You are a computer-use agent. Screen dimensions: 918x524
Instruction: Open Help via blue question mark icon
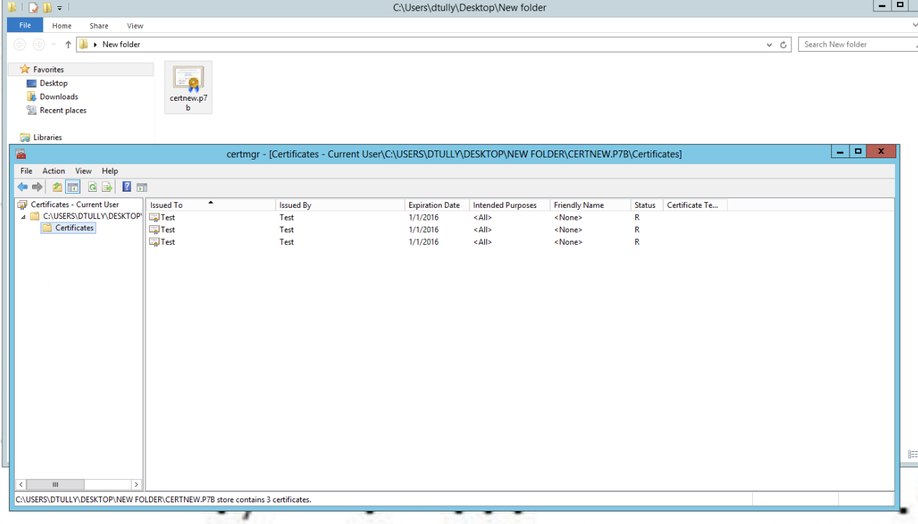click(126, 187)
